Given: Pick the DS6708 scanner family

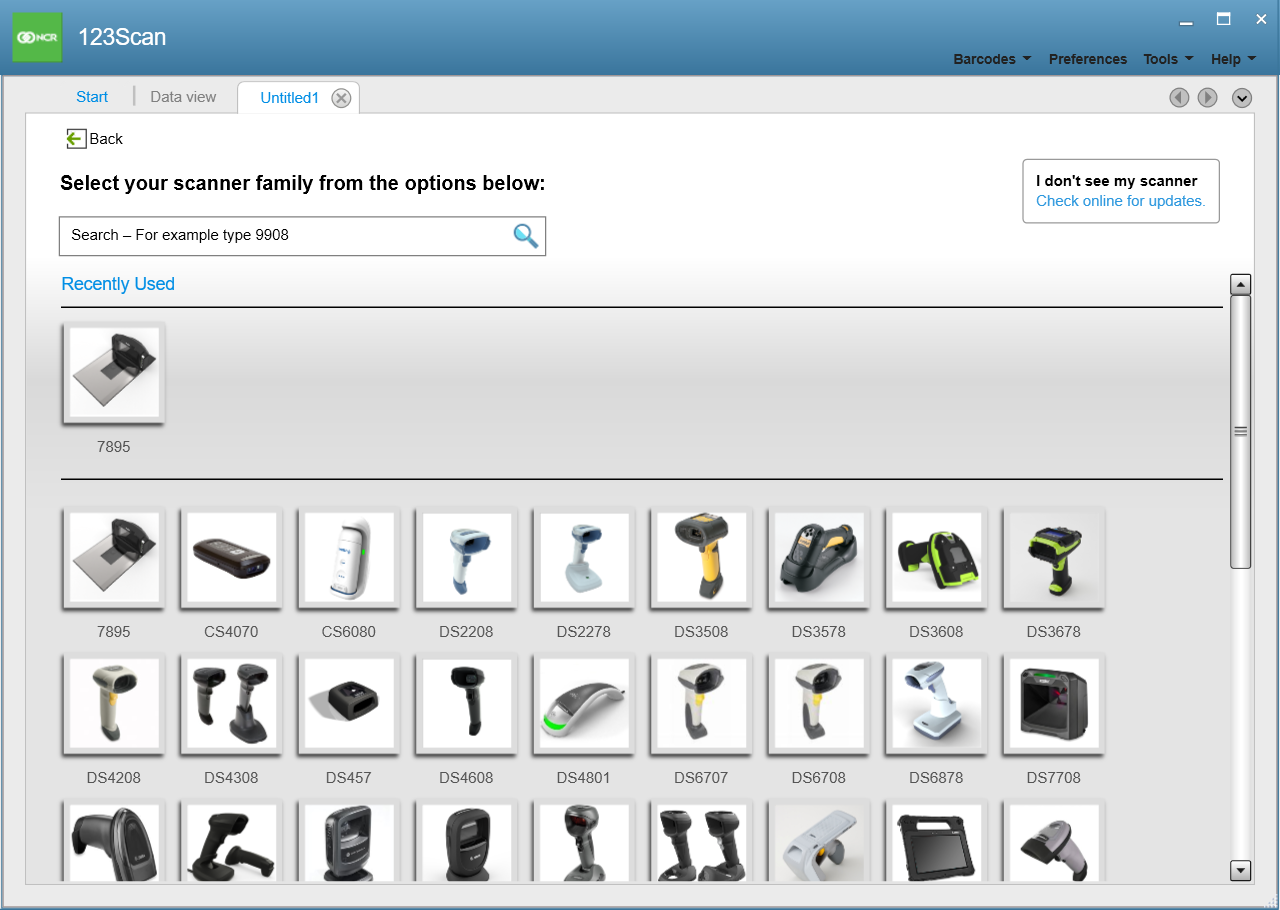Looking at the screenshot, I should (x=819, y=704).
